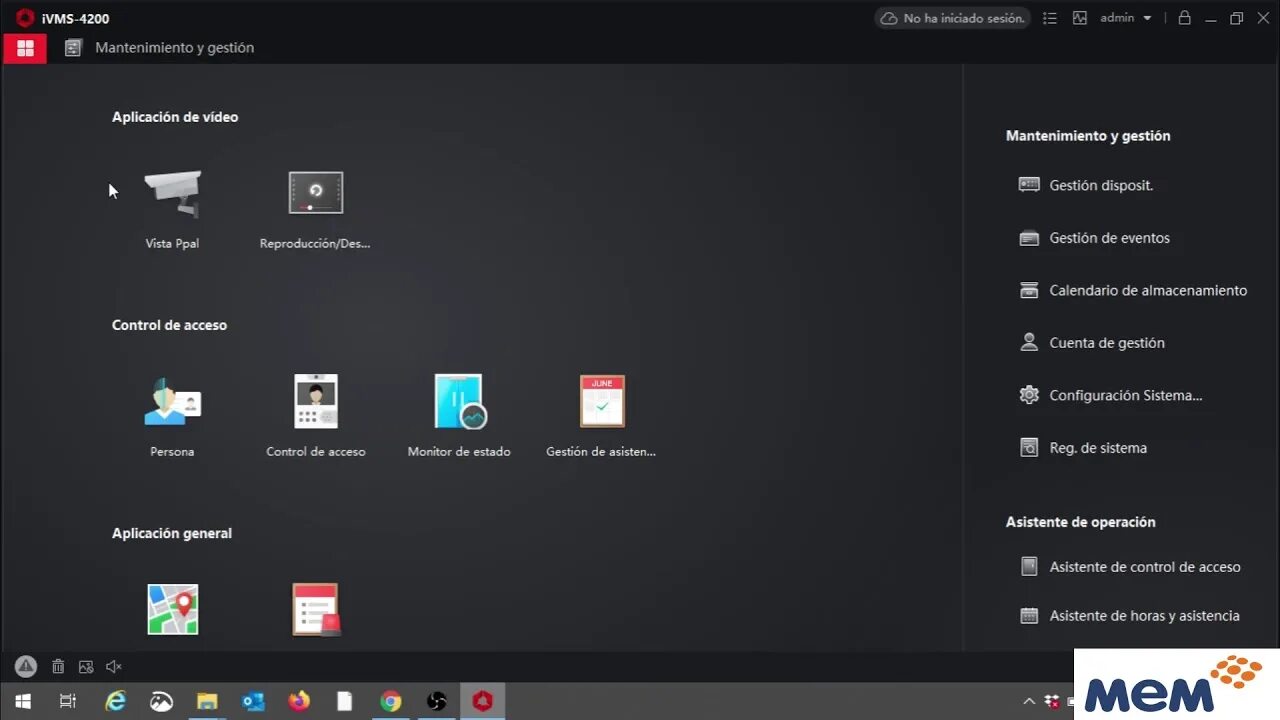Image resolution: width=1280 pixels, height=720 pixels.
Task: Click the 'Aplicación de vídeo' heading
Action: tap(175, 117)
